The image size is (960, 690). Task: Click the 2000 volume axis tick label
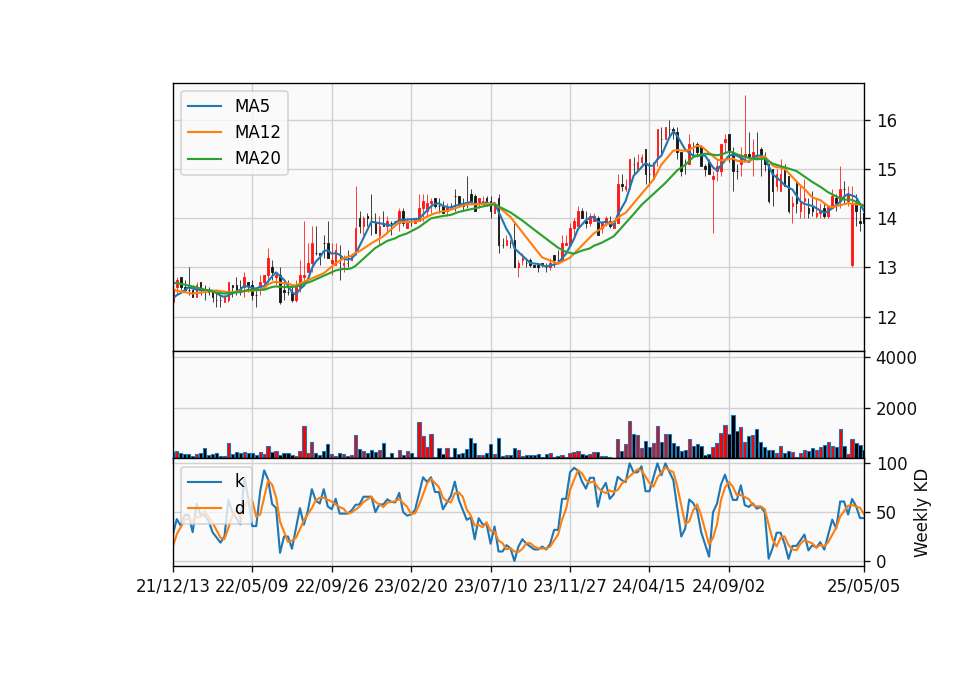pyautogui.click(x=896, y=409)
